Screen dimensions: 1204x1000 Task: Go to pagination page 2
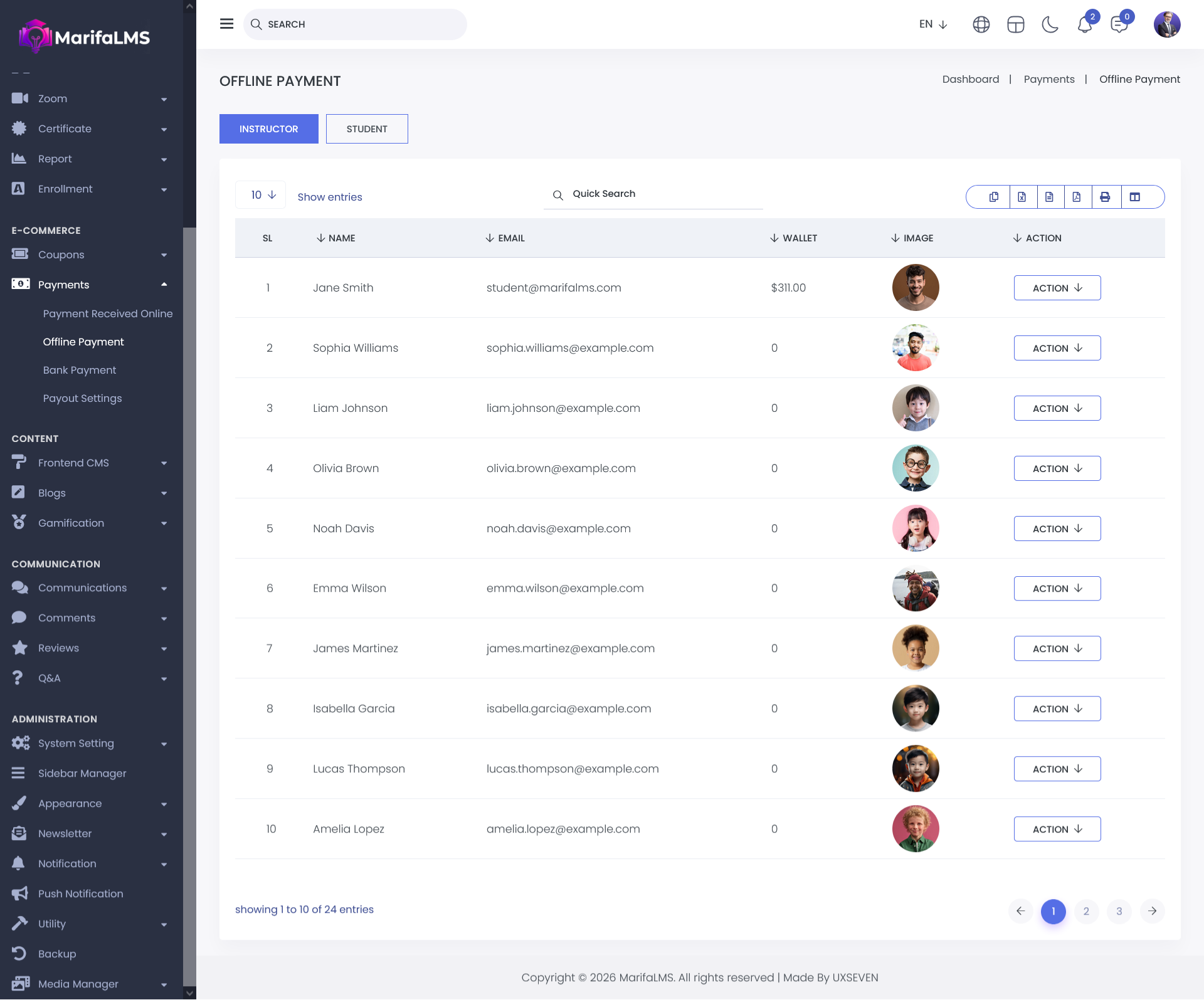(x=1086, y=911)
